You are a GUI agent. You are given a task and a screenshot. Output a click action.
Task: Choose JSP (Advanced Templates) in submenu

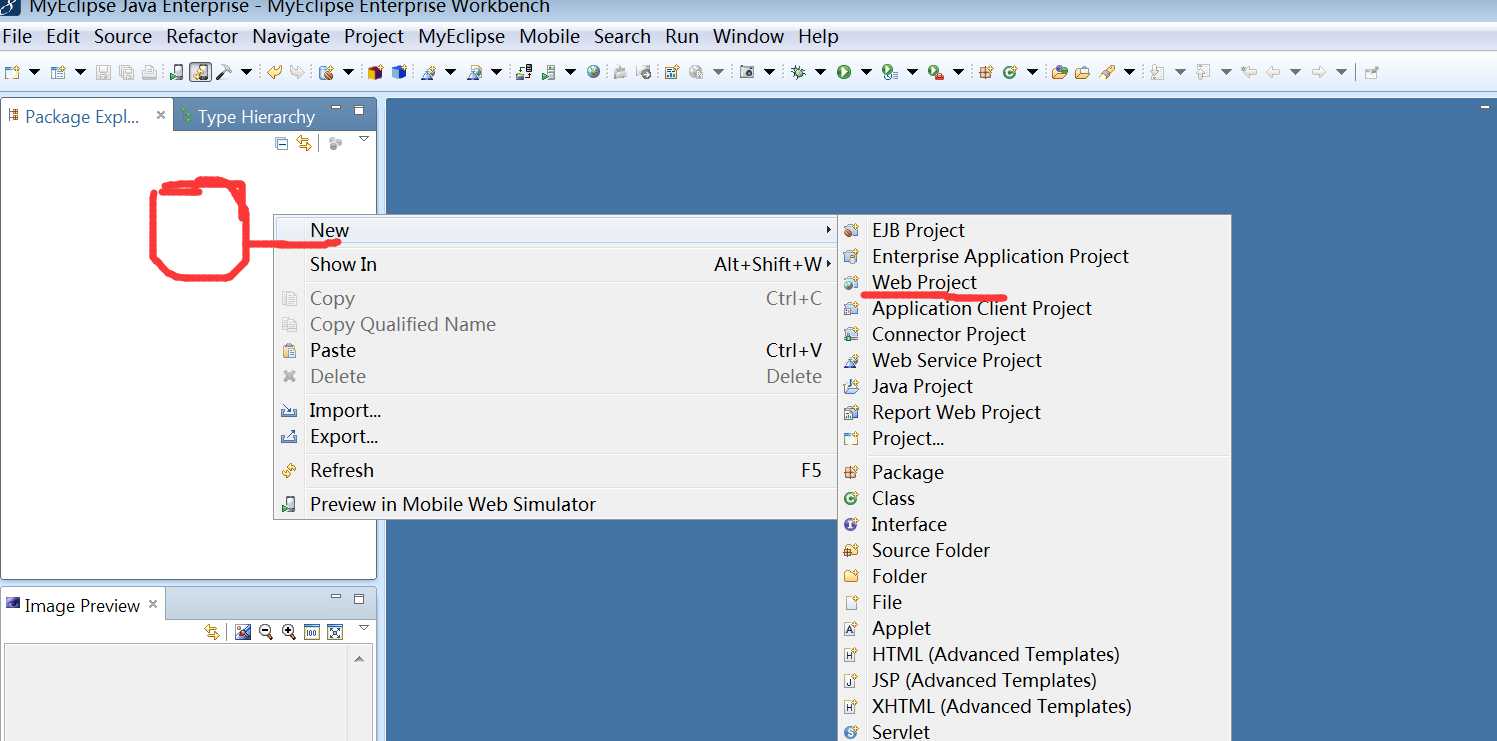point(984,681)
